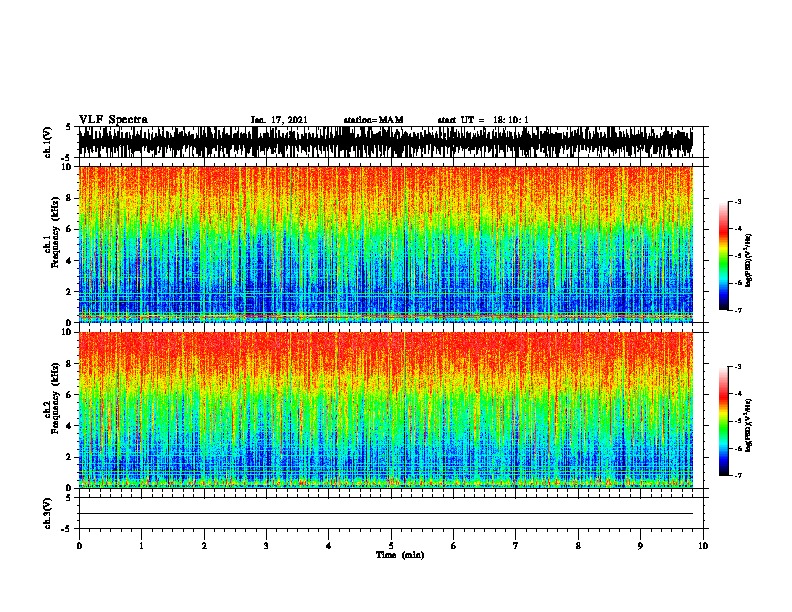Click the "start UT = 18:10: 1" text
The width and height of the screenshot is (792, 612).
[483, 120]
